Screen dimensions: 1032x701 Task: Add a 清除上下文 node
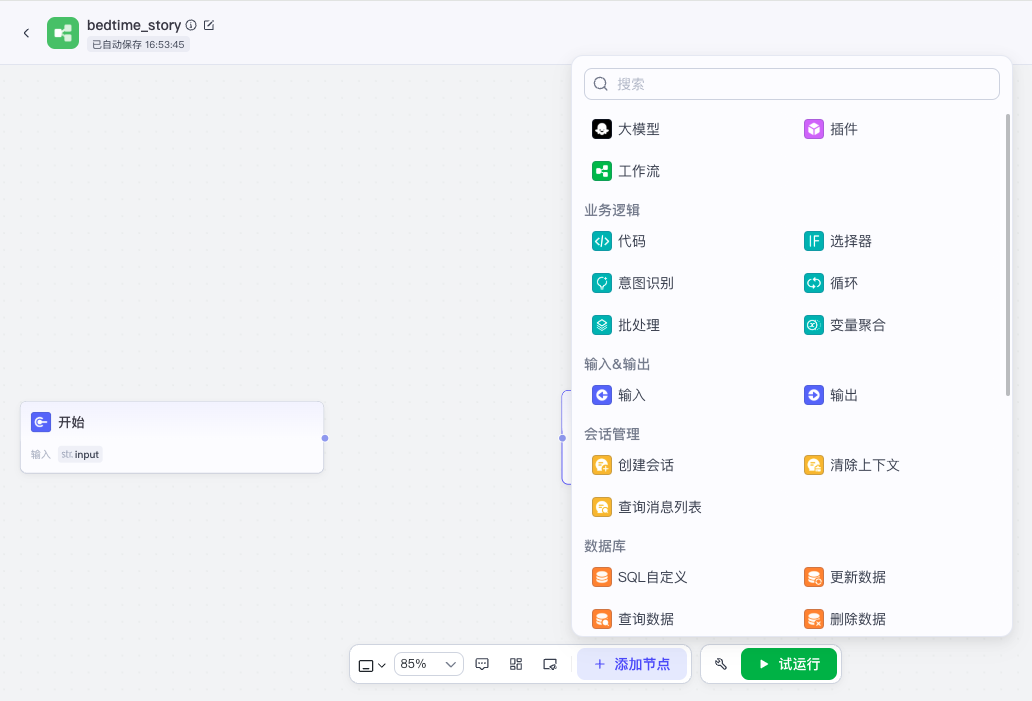point(851,465)
